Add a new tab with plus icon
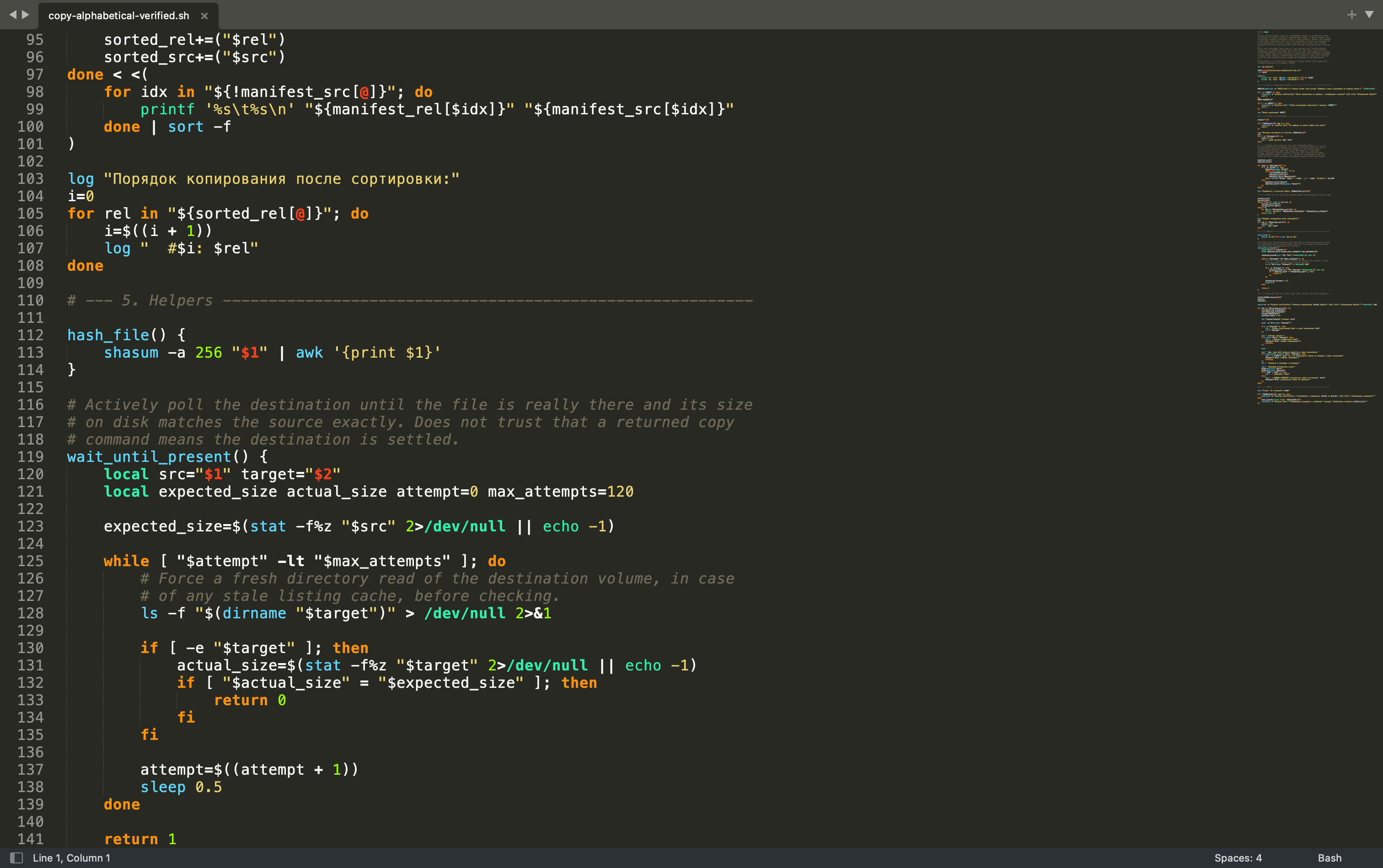This screenshot has width=1383, height=868. (x=1351, y=15)
